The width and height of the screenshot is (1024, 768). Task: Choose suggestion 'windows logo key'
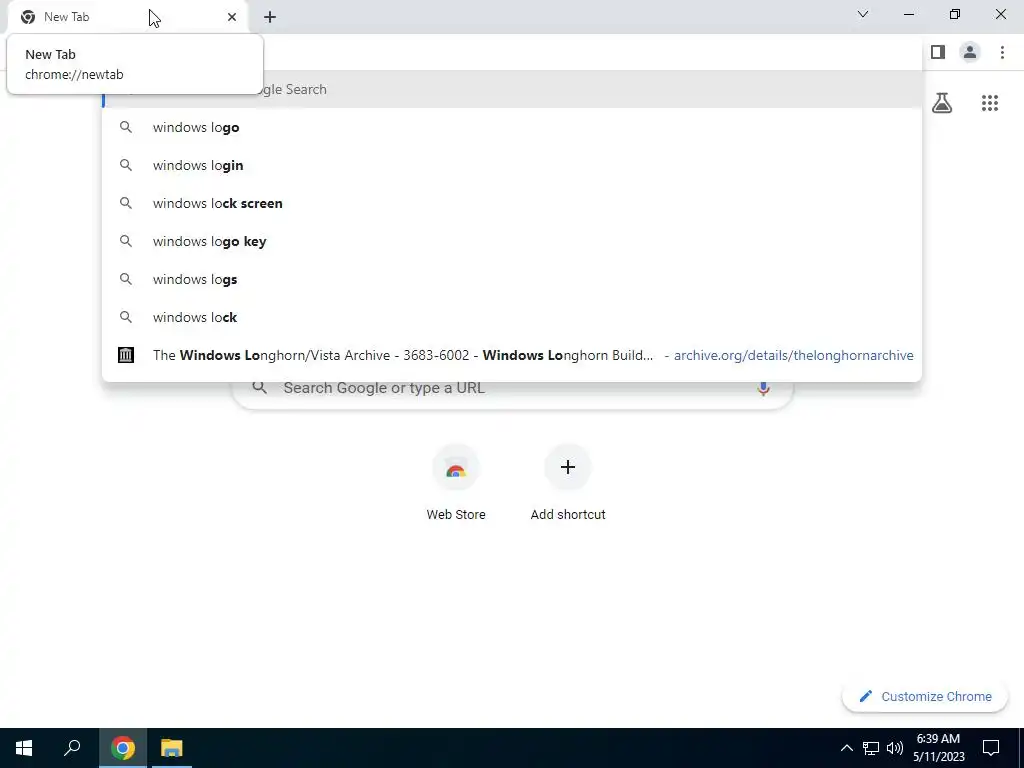coord(512,241)
